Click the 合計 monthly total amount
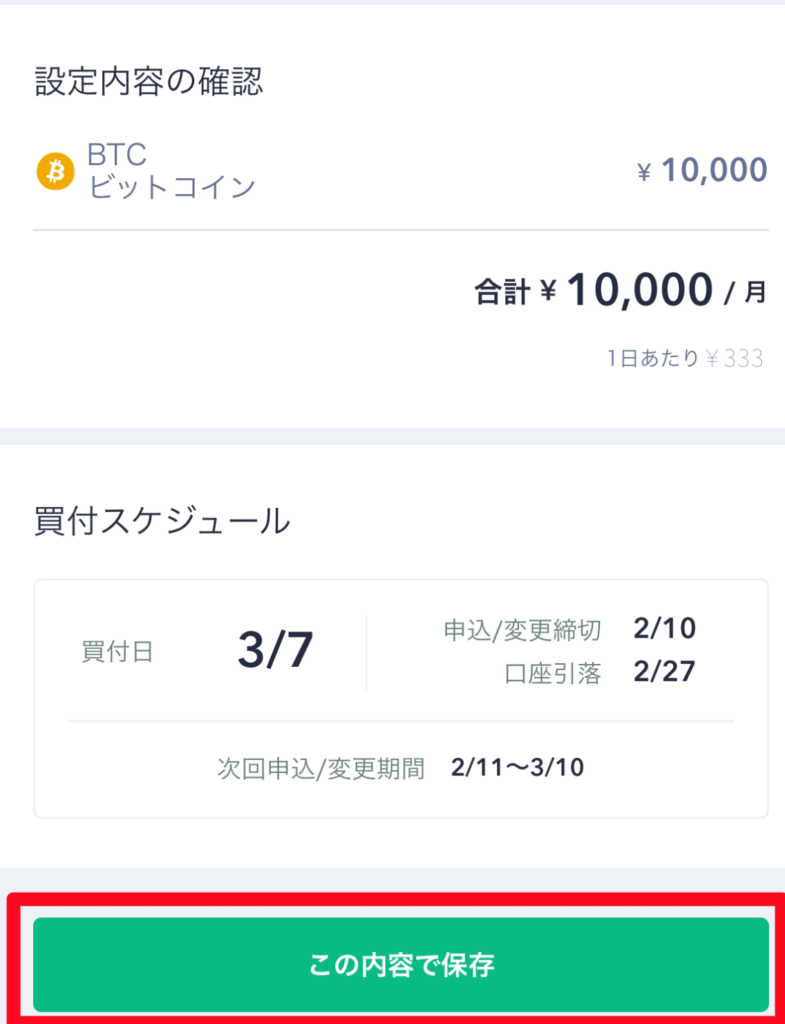 coord(640,291)
